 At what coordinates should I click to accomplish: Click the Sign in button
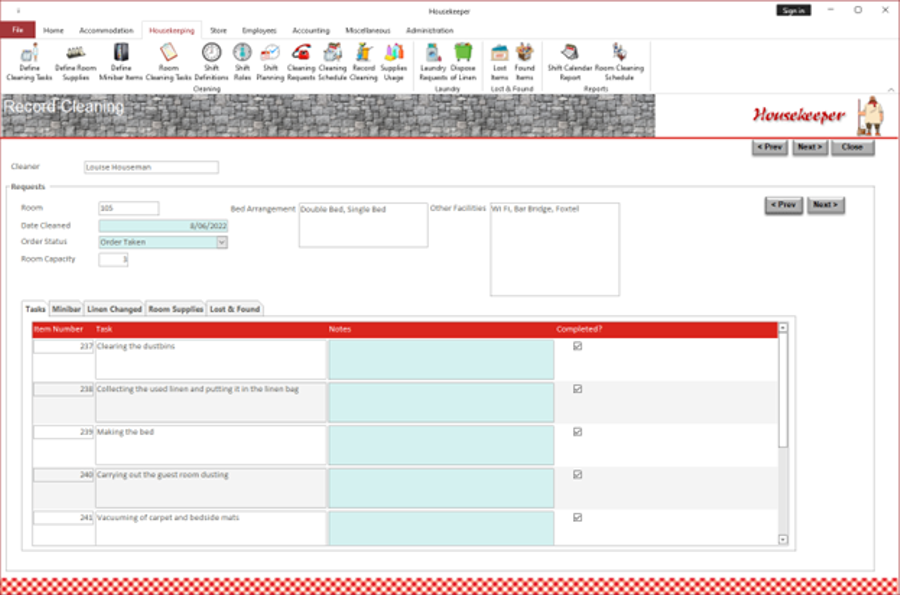click(793, 10)
